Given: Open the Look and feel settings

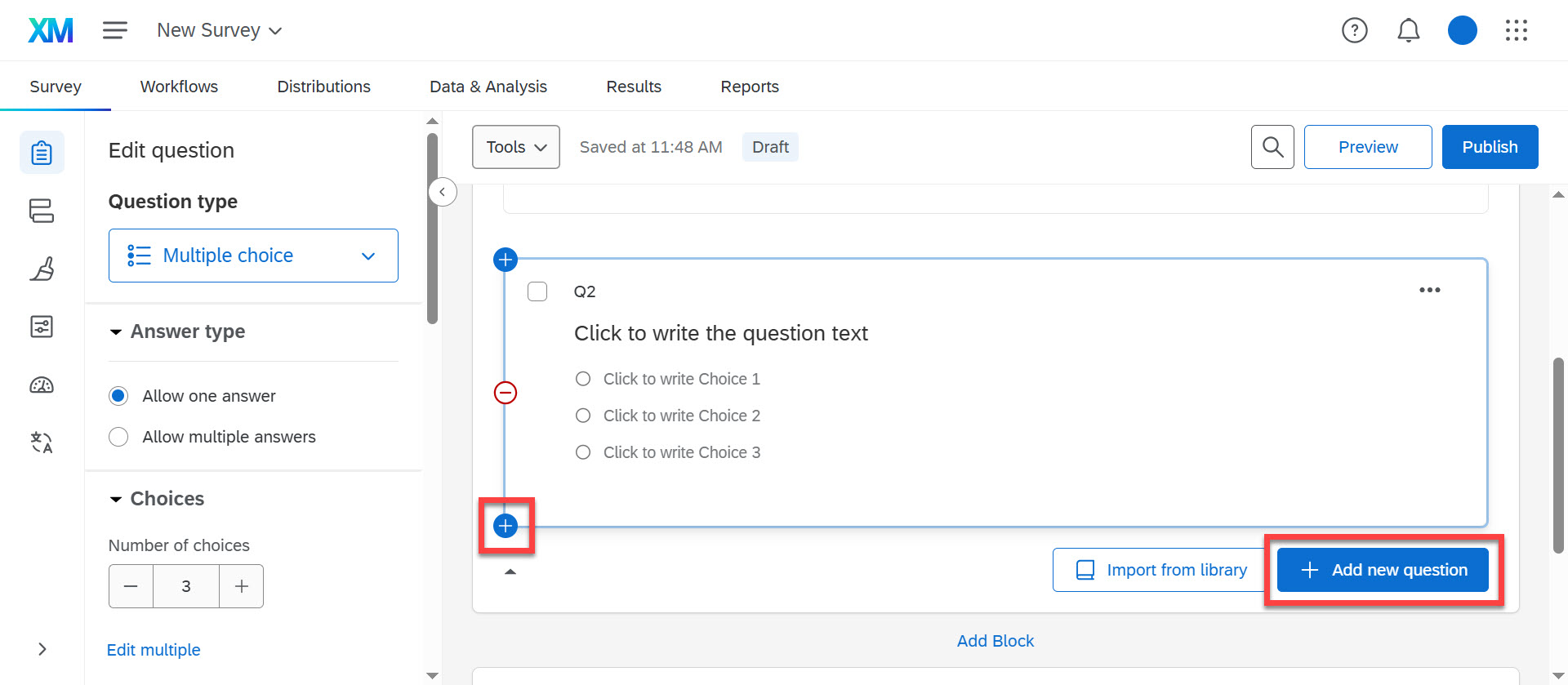Looking at the screenshot, I should 42,269.
